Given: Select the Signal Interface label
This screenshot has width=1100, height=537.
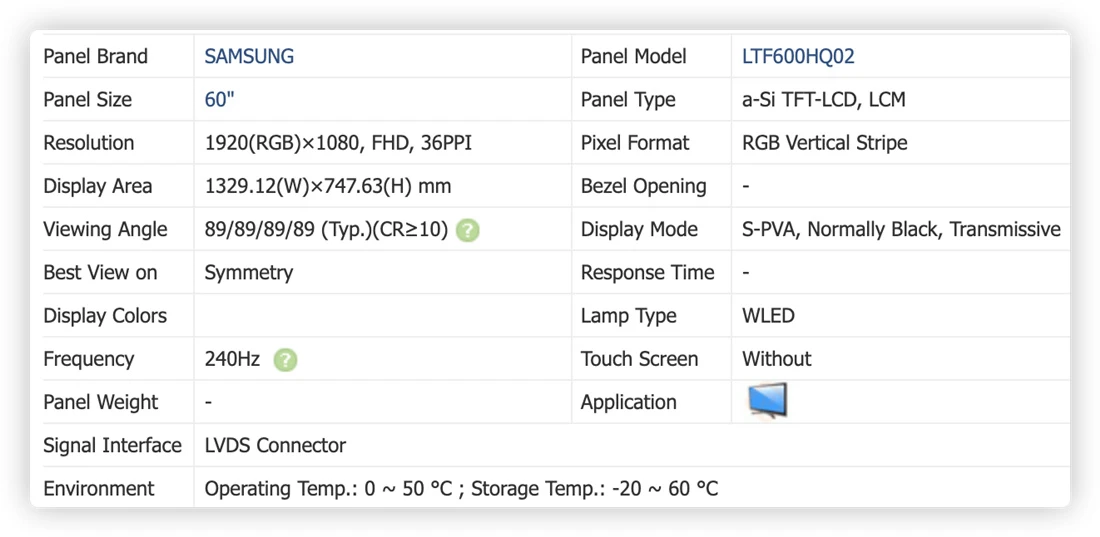Looking at the screenshot, I should (112, 446).
